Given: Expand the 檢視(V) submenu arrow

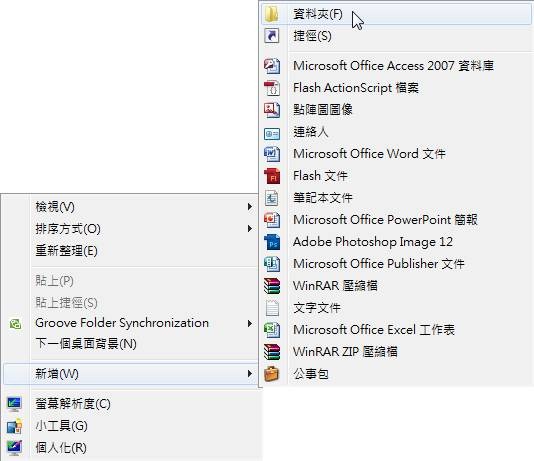Looking at the screenshot, I should coord(250,207).
